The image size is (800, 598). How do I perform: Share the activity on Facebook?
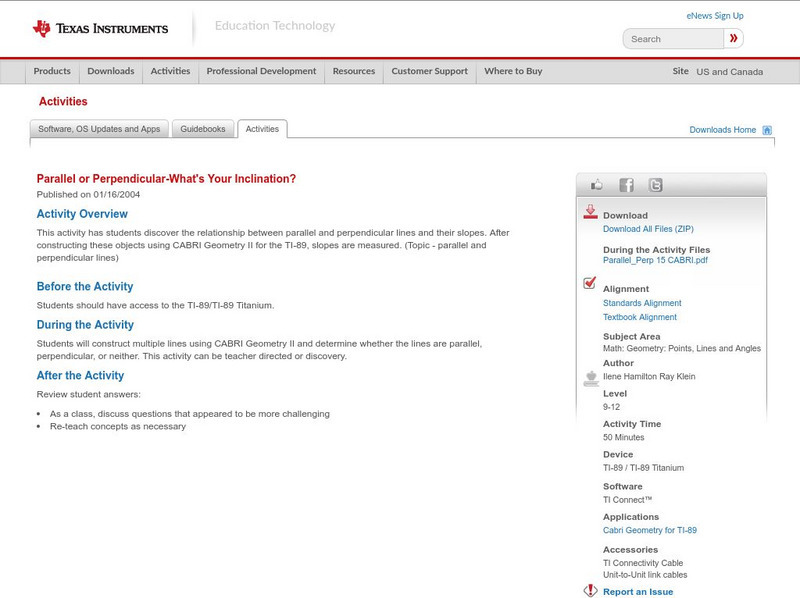626,185
